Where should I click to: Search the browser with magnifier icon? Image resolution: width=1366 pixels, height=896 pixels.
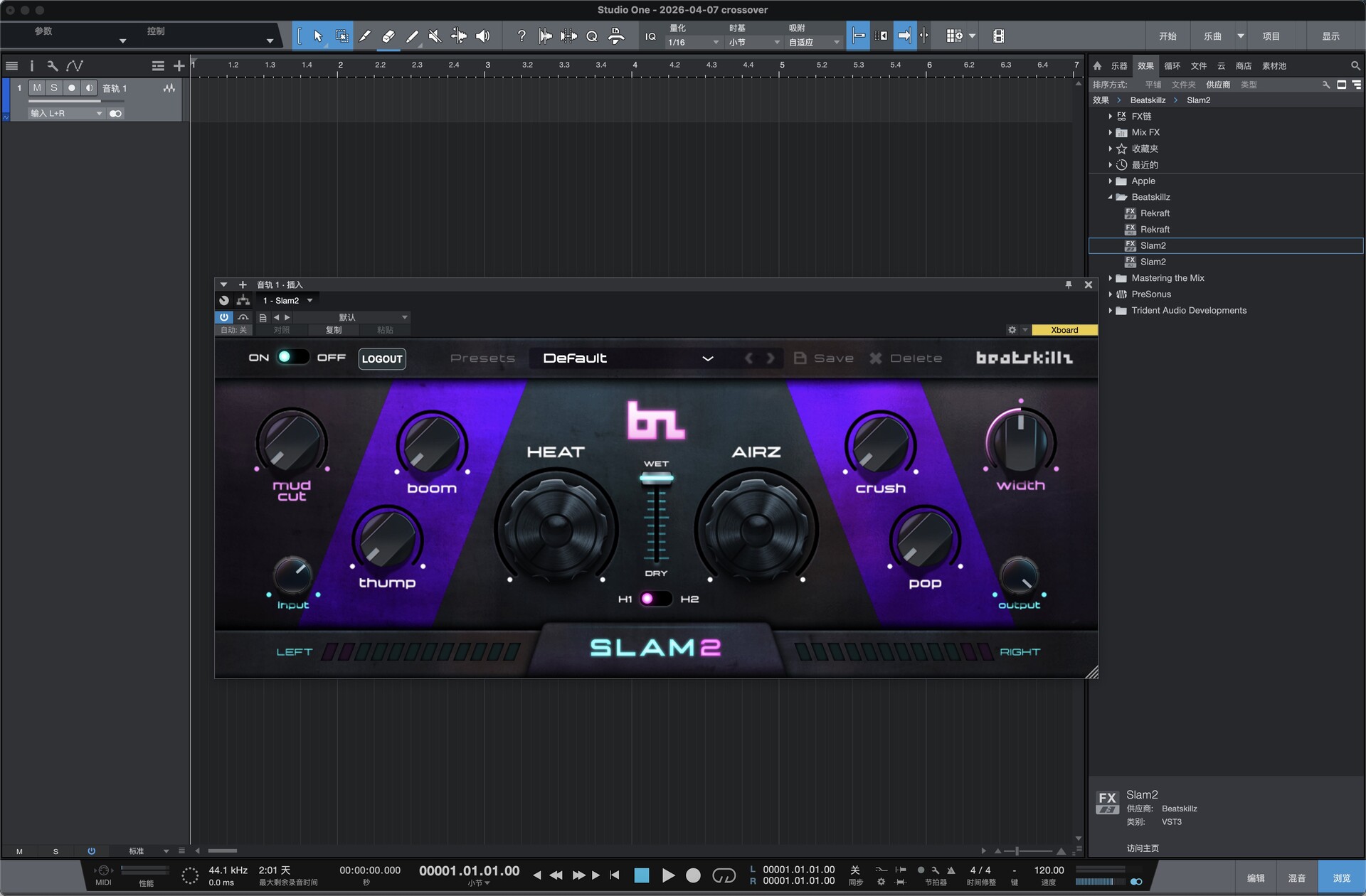(1355, 65)
